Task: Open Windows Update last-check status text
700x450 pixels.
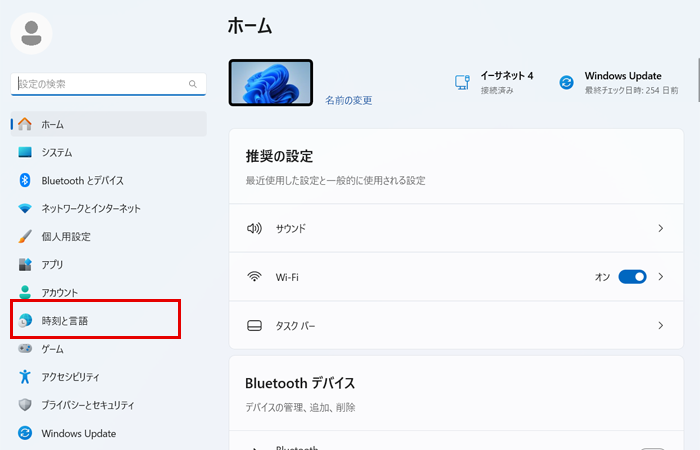Action: [631, 90]
